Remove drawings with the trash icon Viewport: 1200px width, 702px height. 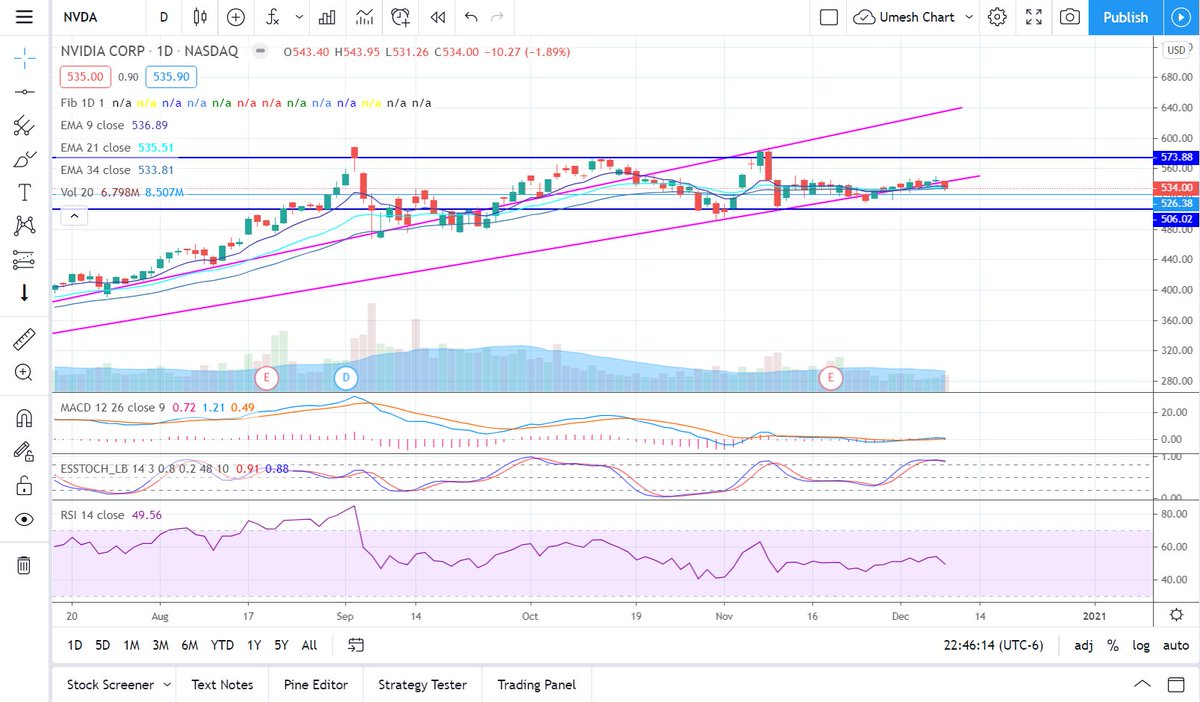25,565
